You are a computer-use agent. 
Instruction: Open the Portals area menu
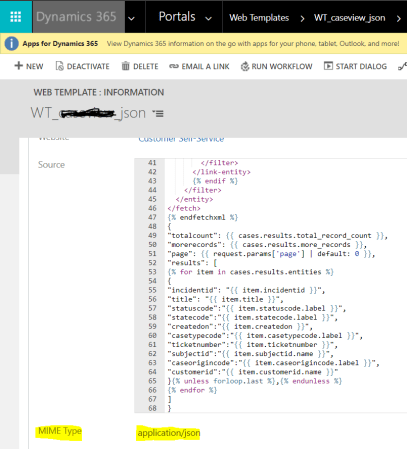click(177, 17)
